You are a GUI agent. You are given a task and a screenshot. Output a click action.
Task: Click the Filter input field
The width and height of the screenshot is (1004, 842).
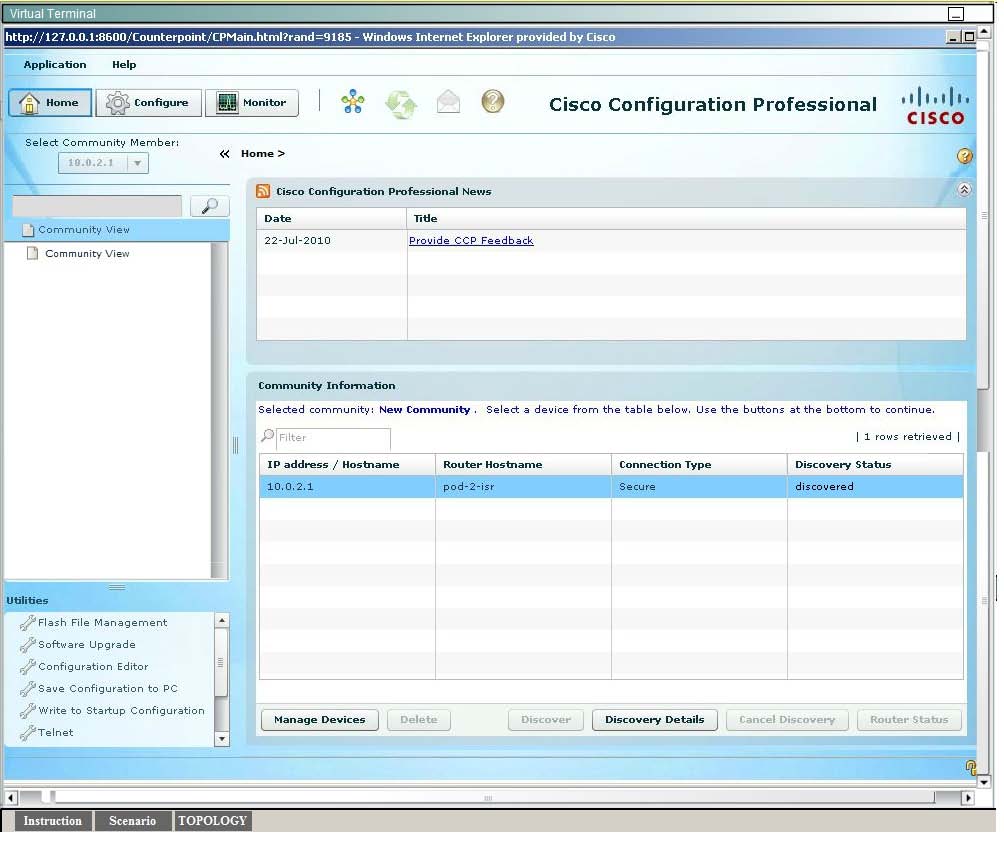(x=333, y=438)
